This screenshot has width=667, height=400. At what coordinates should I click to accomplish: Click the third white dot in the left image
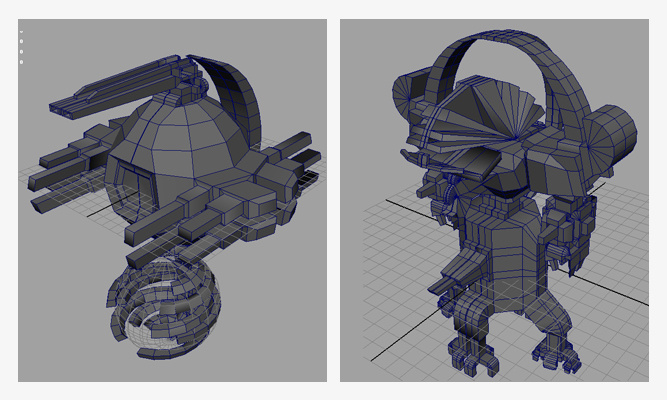click(21, 51)
